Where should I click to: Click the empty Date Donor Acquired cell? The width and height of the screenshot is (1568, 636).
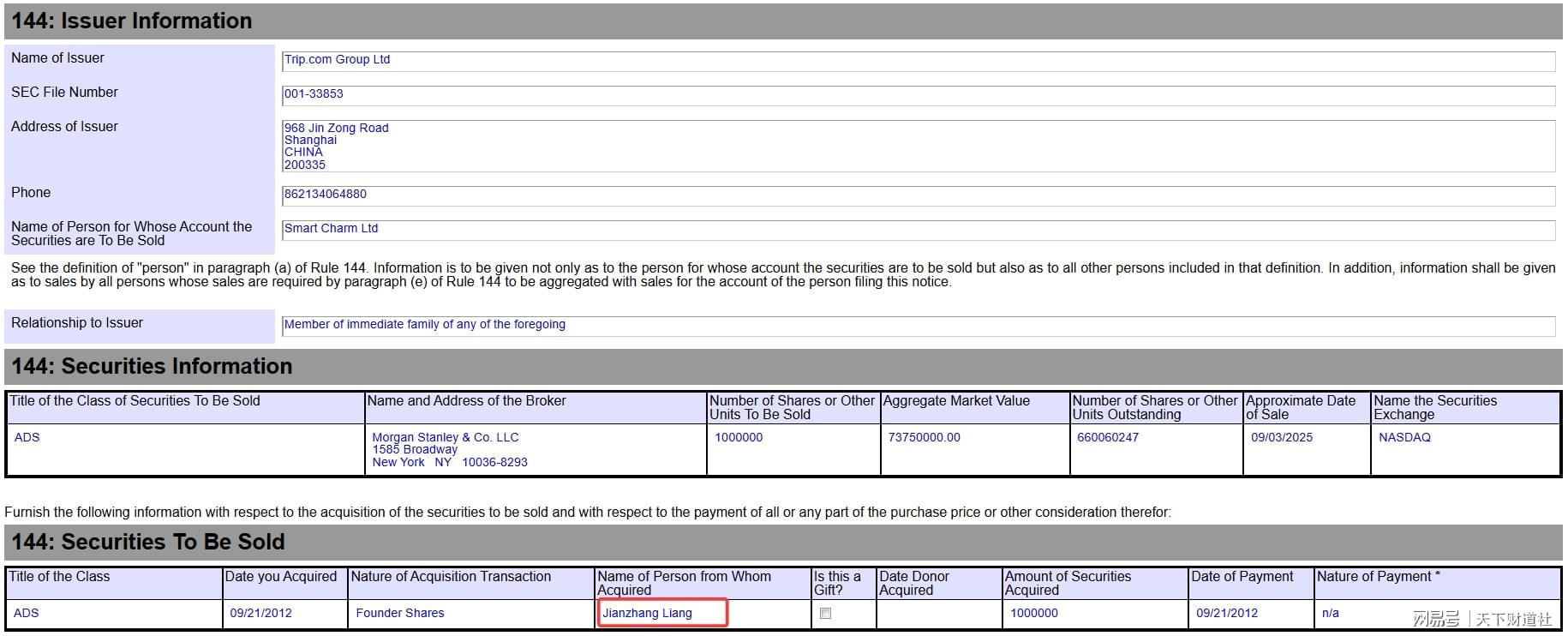(x=938, y=614)
